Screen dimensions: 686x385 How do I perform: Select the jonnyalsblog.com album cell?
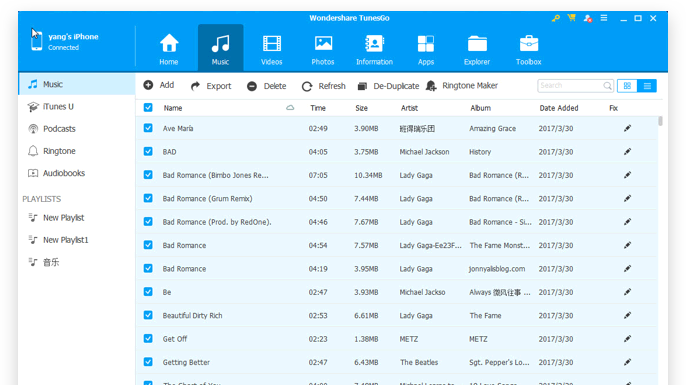[x=497, y=269]
